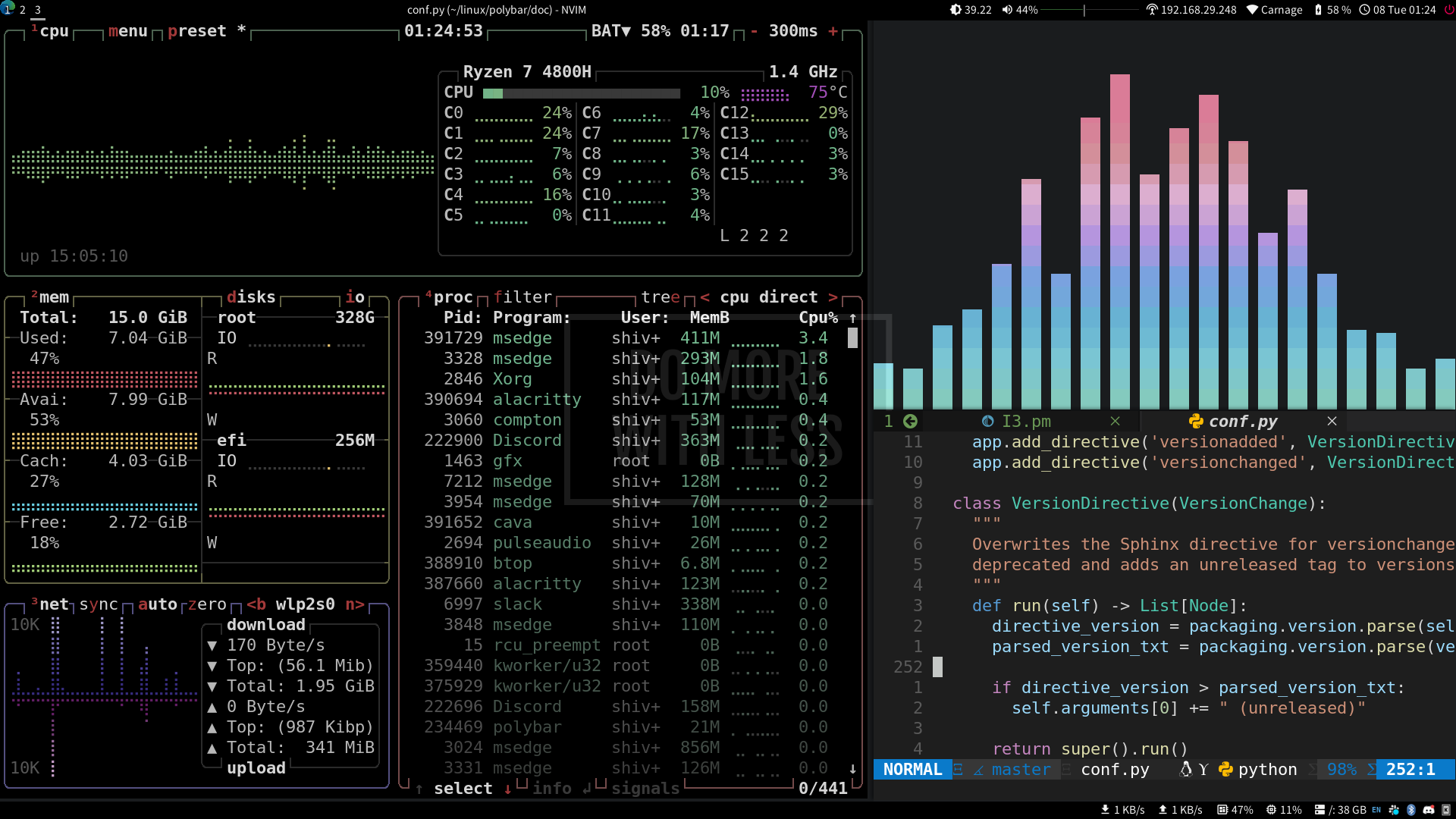Click the ascending sort arrow next to Cpu%

pyautogui.click(x=852, y=318)
